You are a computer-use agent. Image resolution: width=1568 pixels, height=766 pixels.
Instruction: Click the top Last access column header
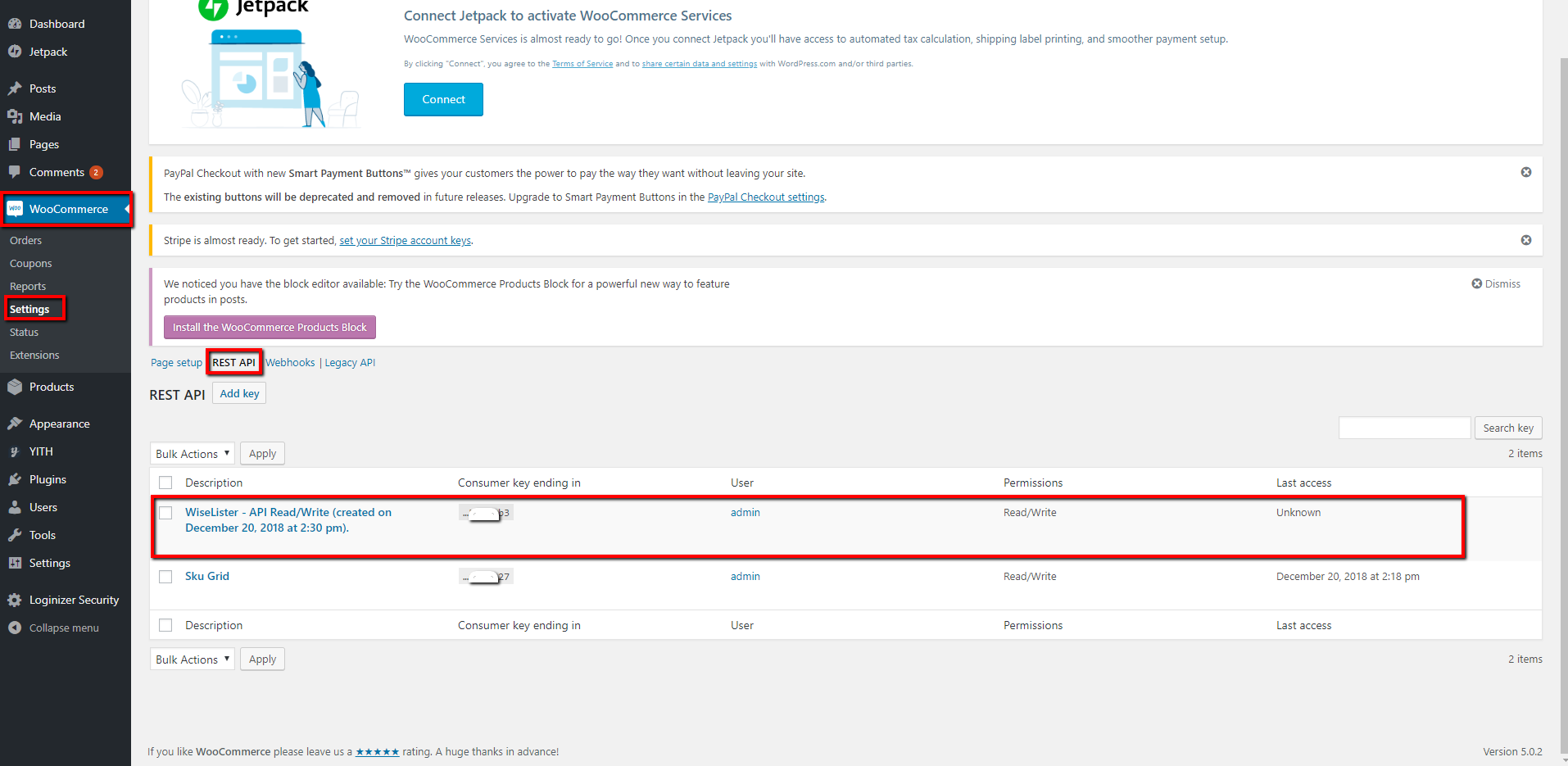[x=1303, y=483]
